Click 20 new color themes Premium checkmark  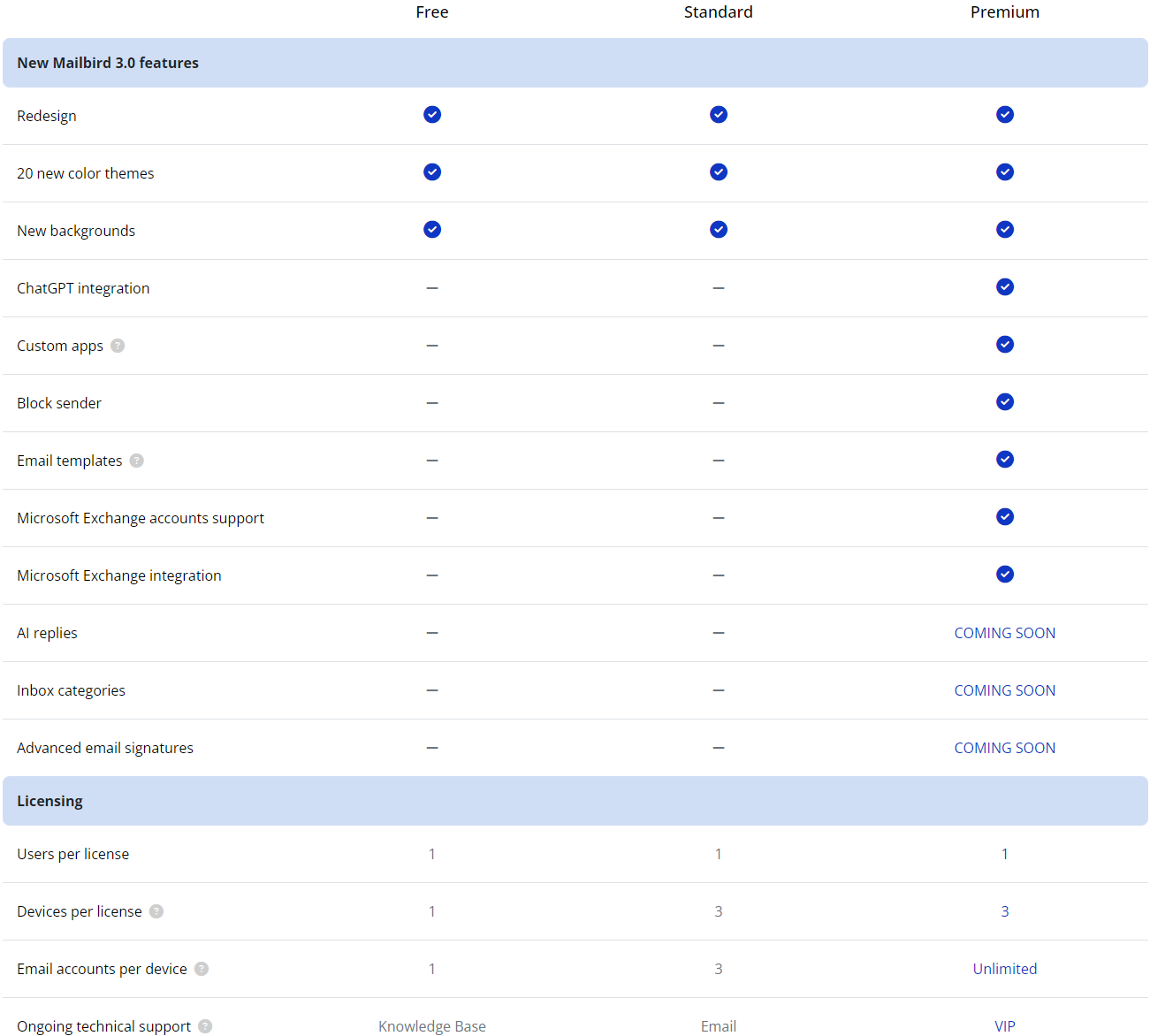(x=1005, y=172)
